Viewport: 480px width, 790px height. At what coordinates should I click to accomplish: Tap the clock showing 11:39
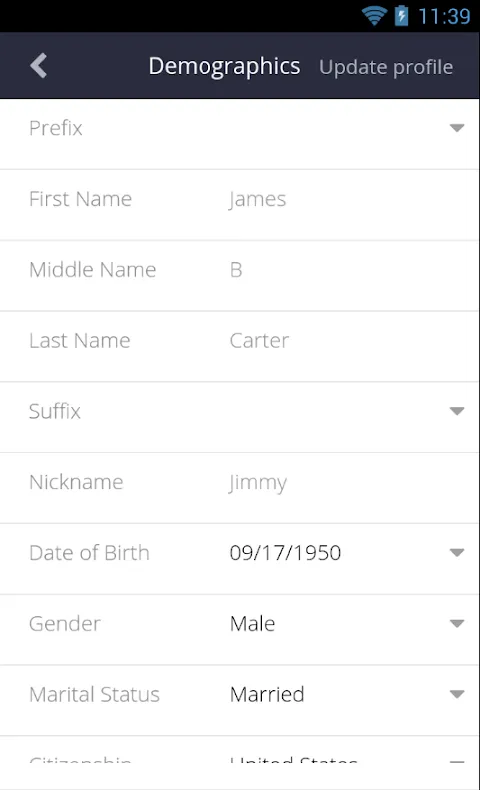tap(444, 16)
